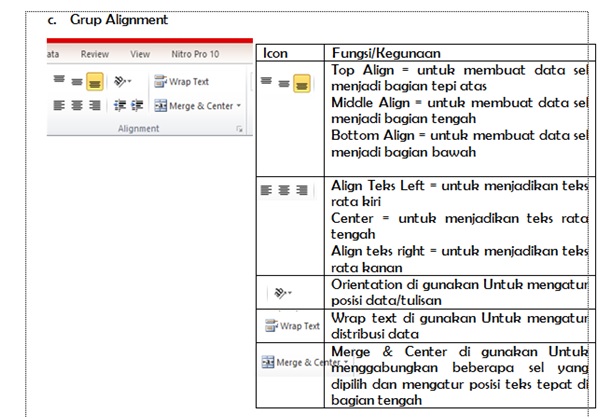
Task: Click the text "bagian tengah" in last row
Action: 376,400
